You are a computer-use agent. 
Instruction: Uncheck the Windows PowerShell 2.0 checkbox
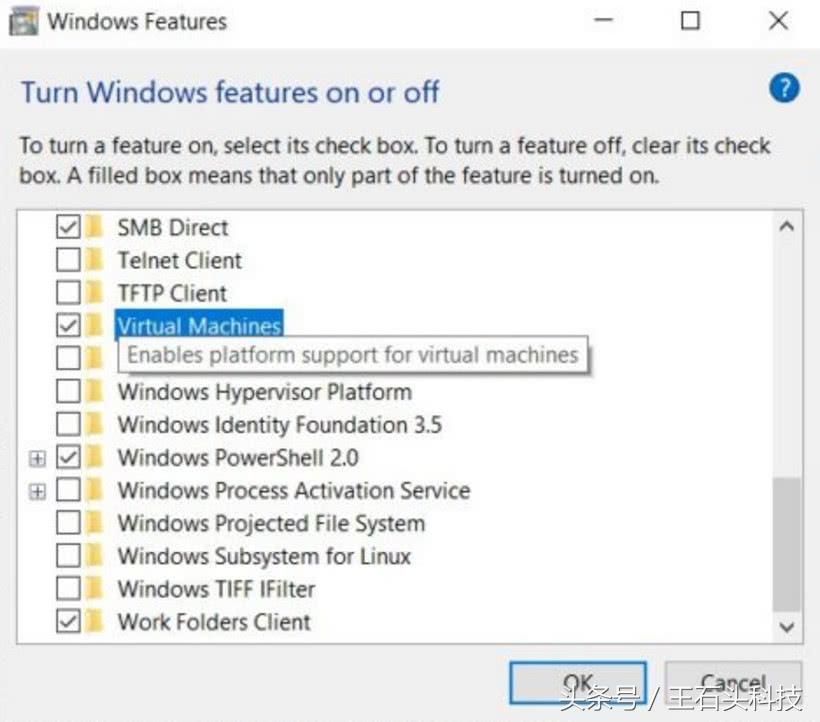(68, 457)
